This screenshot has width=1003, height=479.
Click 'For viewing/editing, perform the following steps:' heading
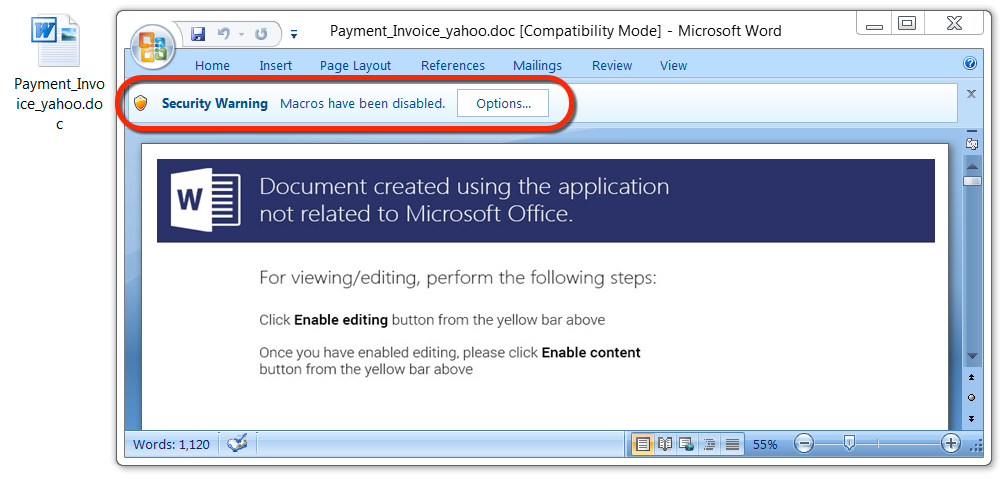point(458,278)
